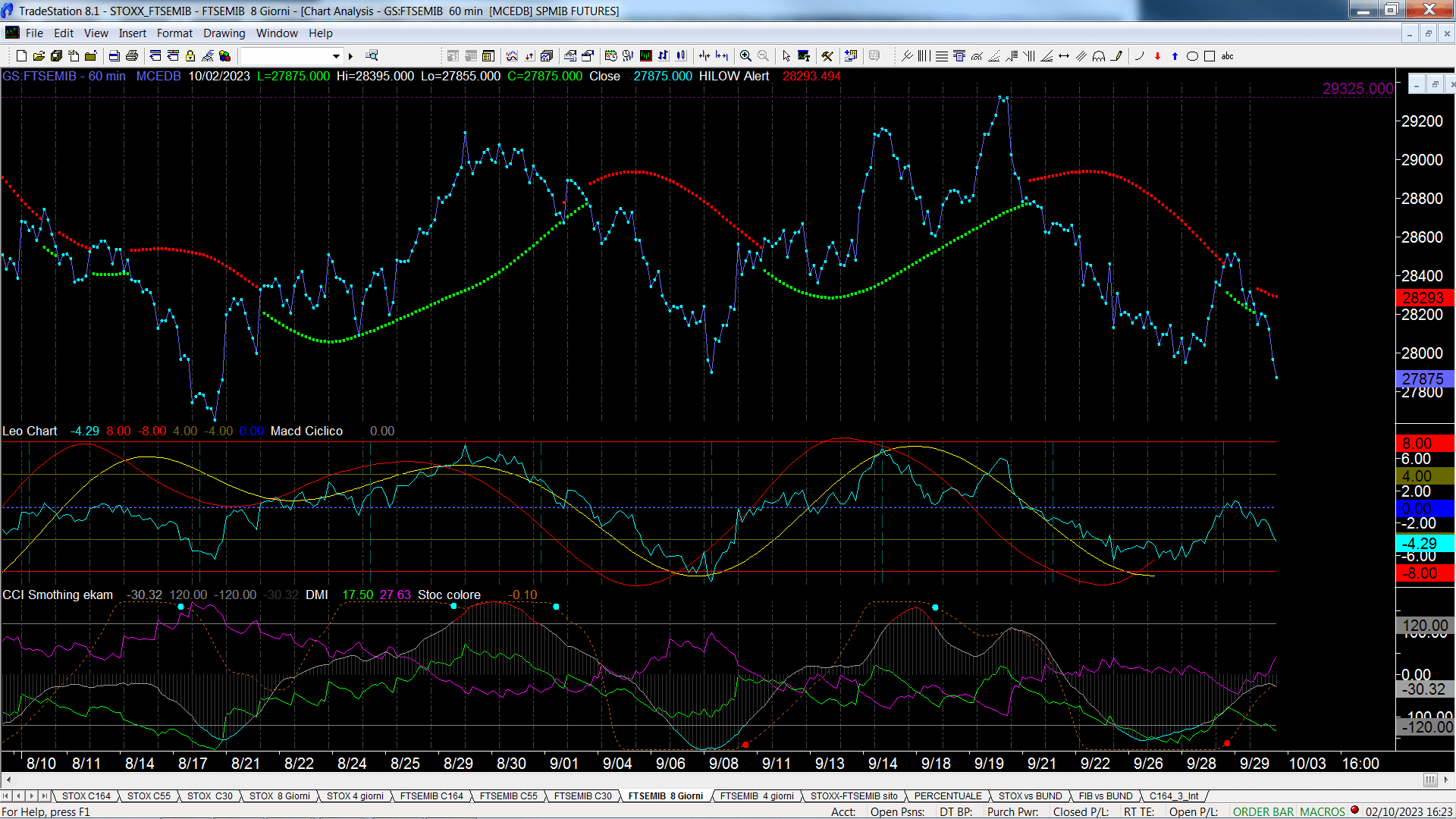This screenshot has width=1456, height=819.
Task: Open the Edit menu
Action: 64,33
